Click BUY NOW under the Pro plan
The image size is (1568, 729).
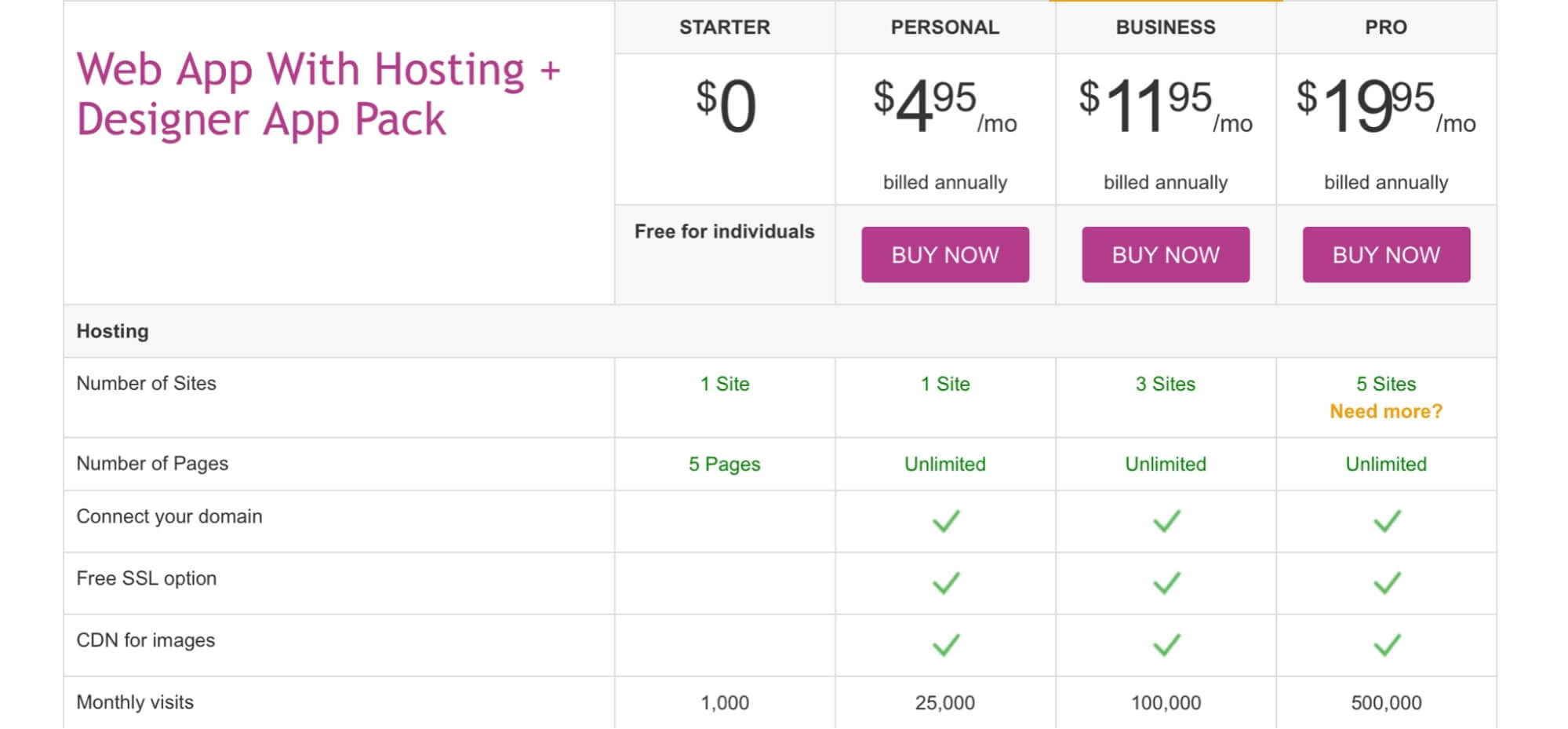click(x=1386, y=255)
